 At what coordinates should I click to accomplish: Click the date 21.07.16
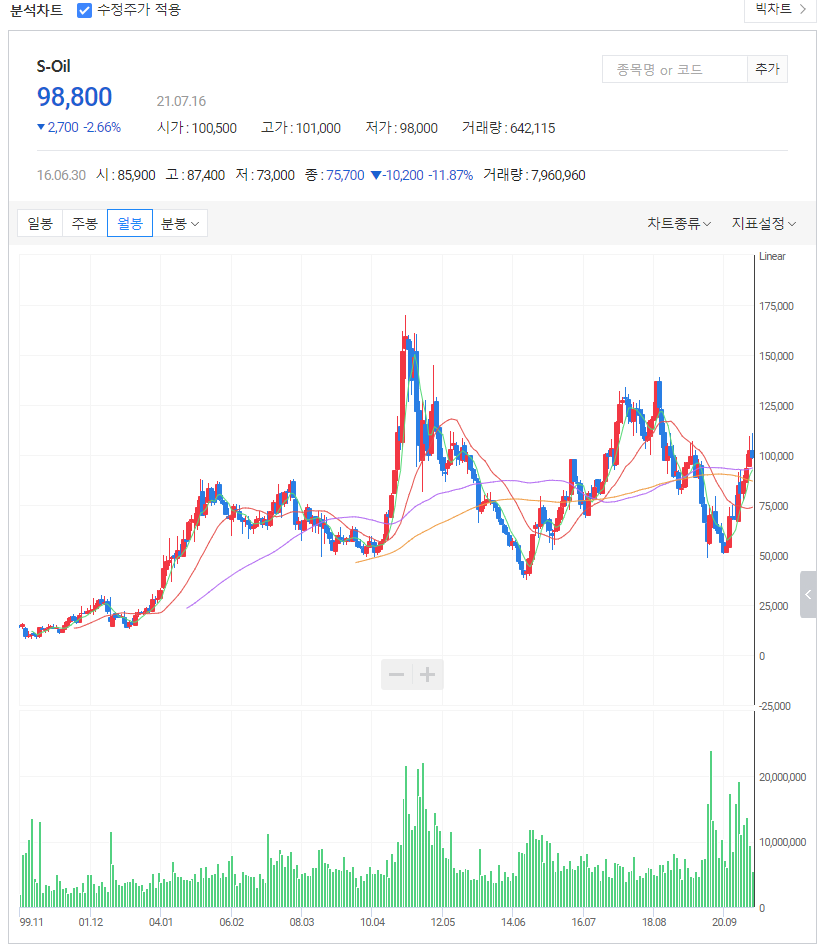pos(181,101)
